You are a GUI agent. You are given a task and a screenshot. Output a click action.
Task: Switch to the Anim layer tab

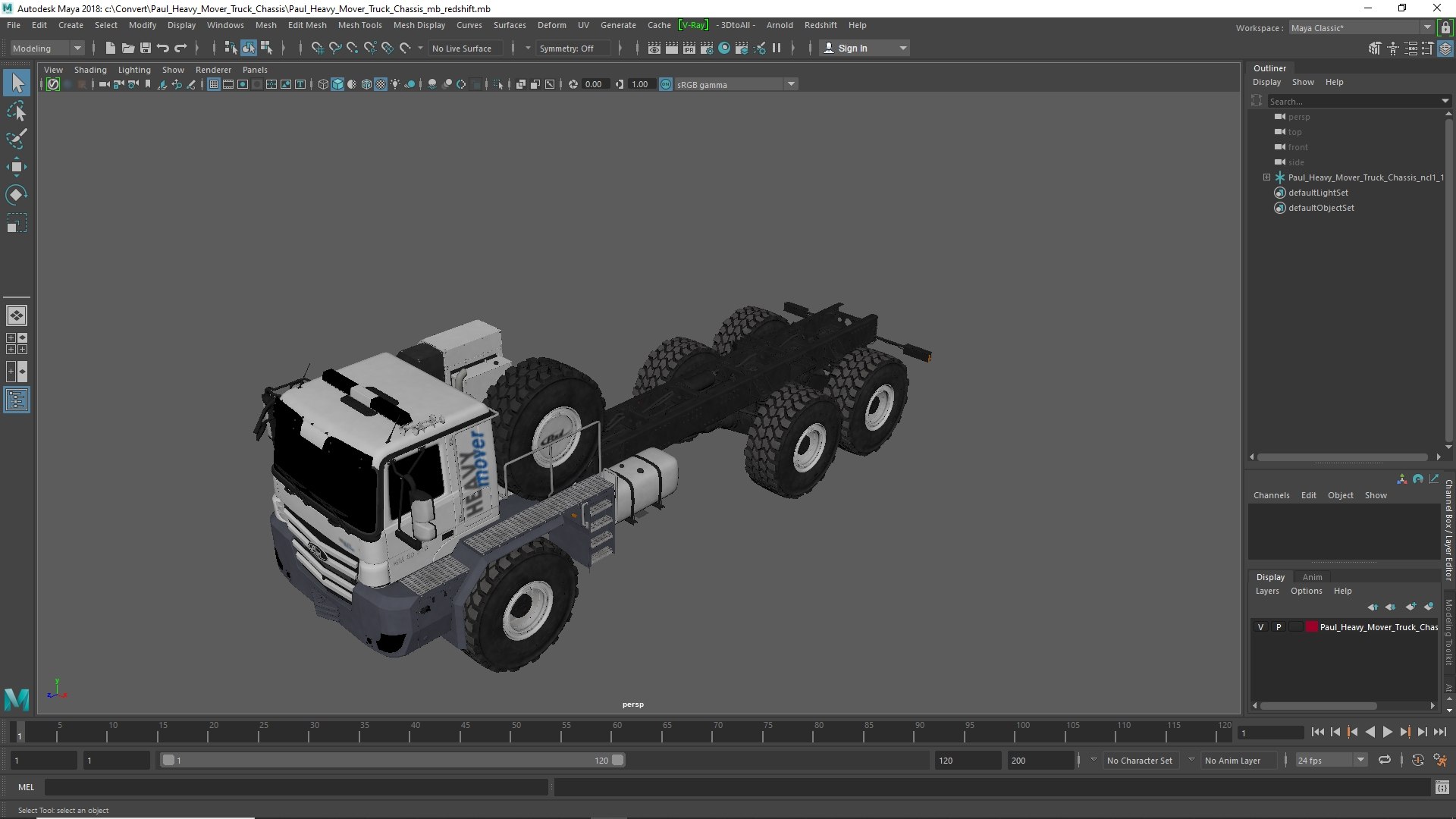1312,577
